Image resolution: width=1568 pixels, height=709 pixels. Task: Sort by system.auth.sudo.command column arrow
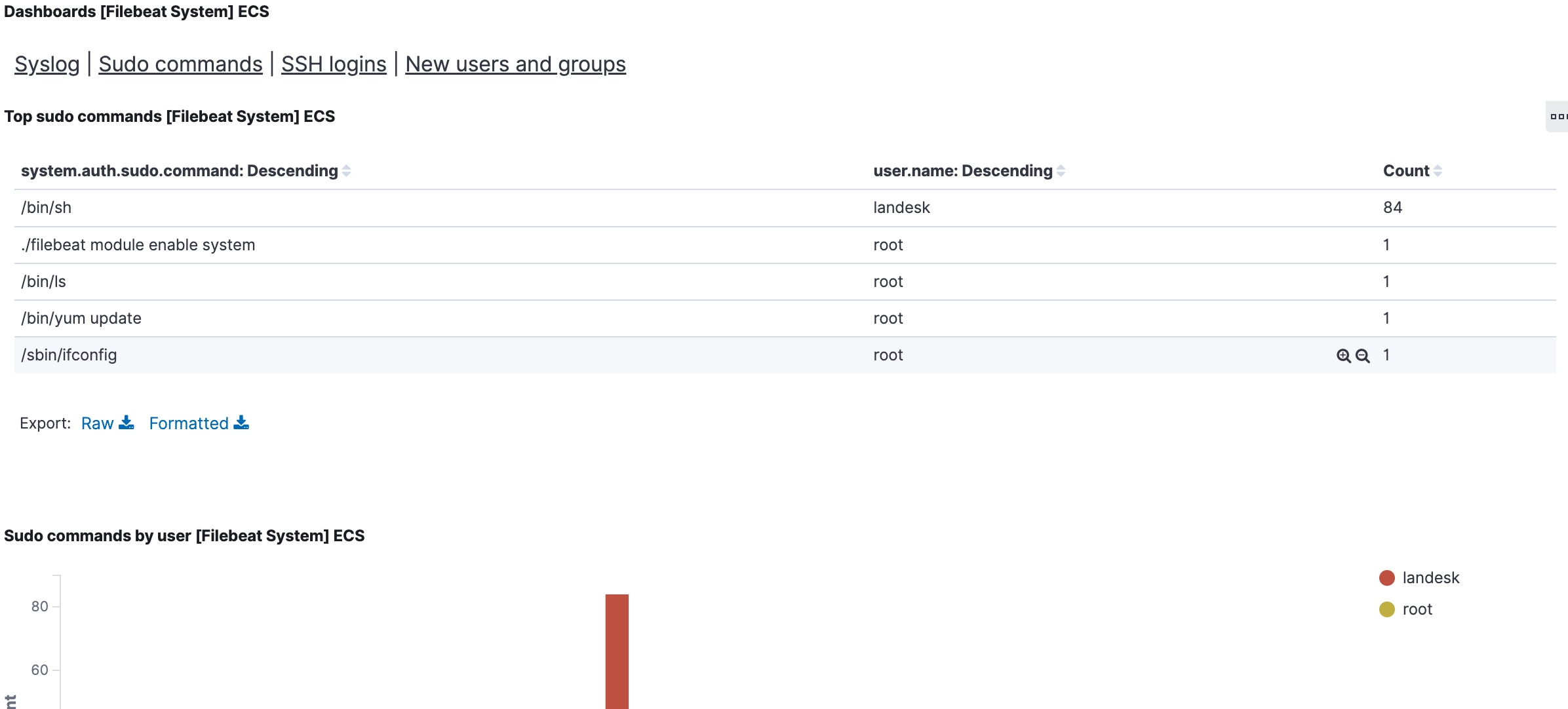tap(346, 171)
